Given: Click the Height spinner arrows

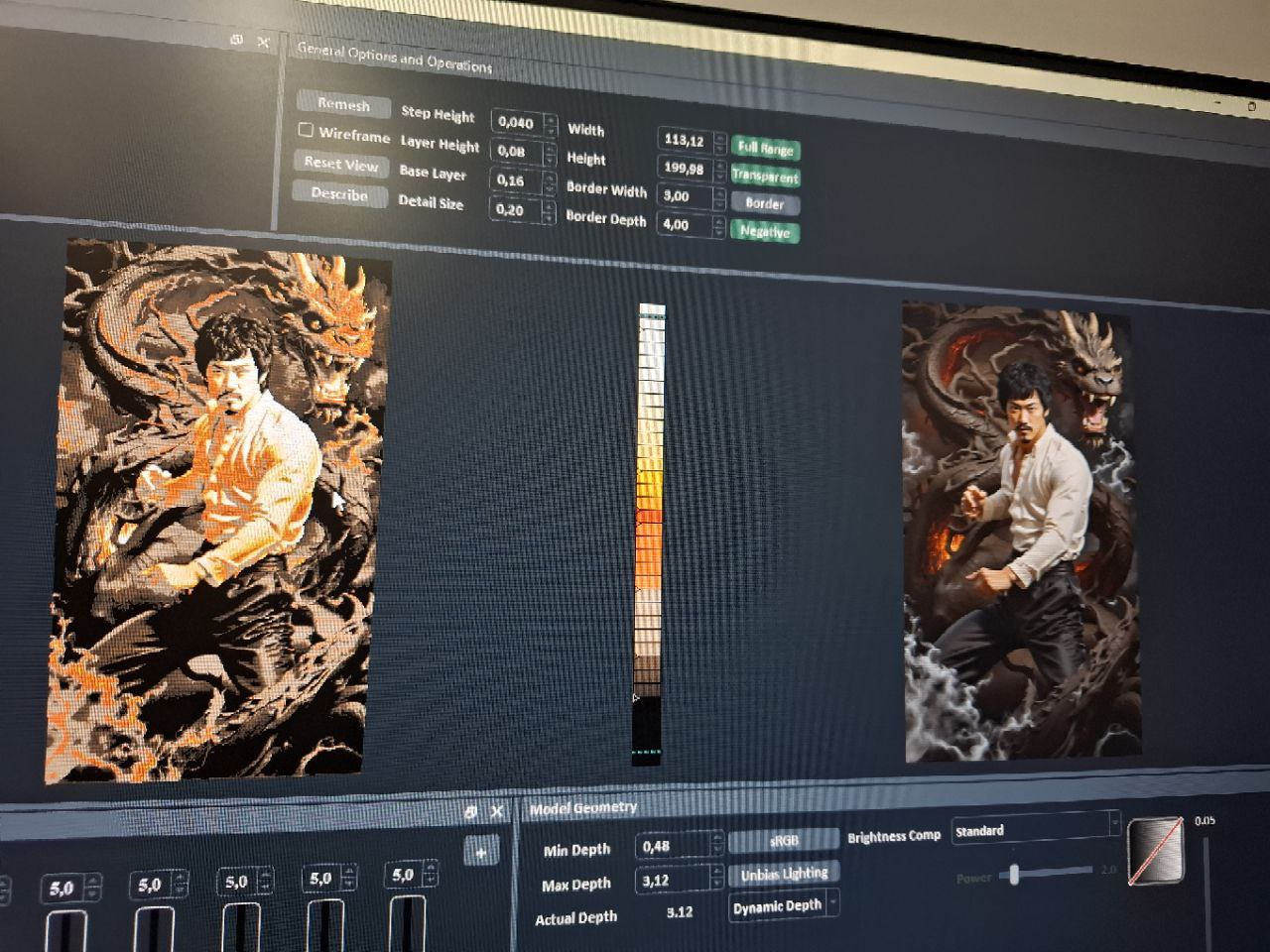Looking at the screenshot, I should 719,171.
